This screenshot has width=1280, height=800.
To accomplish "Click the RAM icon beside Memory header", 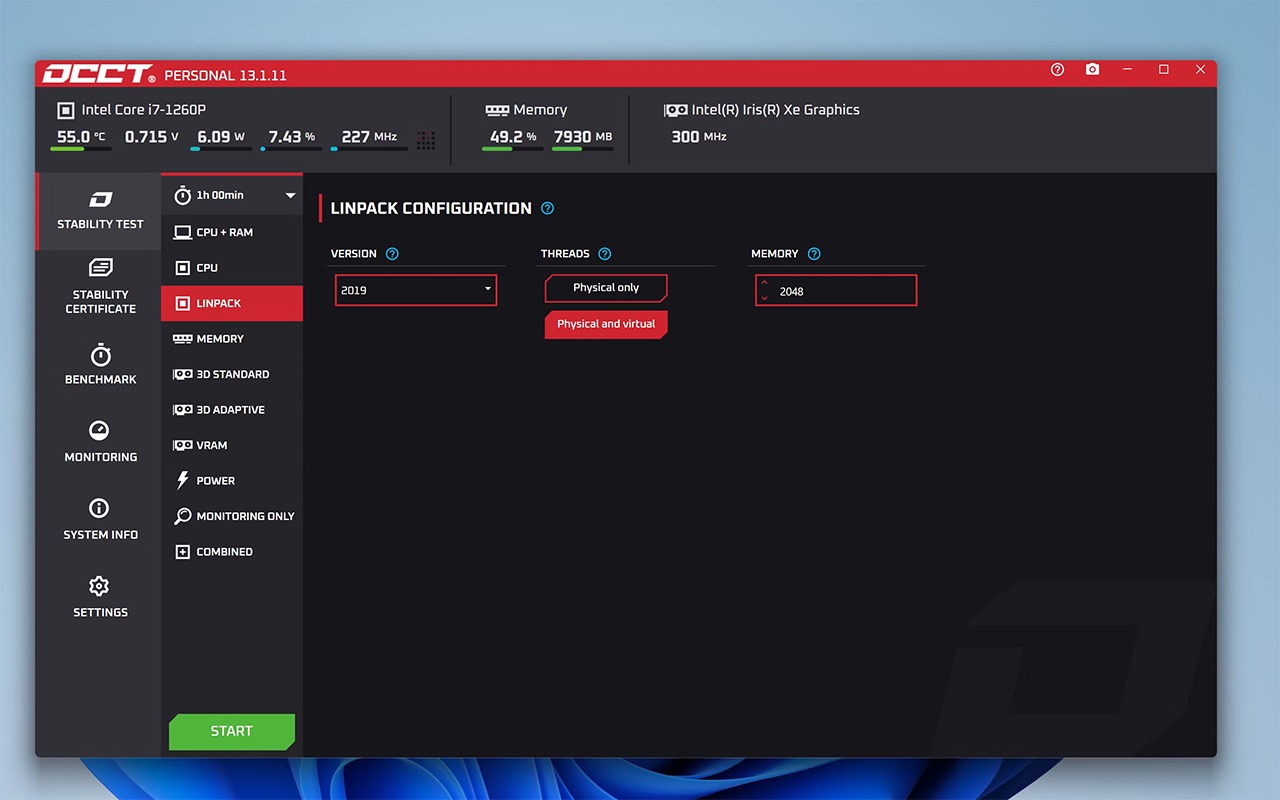I will coord(496,110).
